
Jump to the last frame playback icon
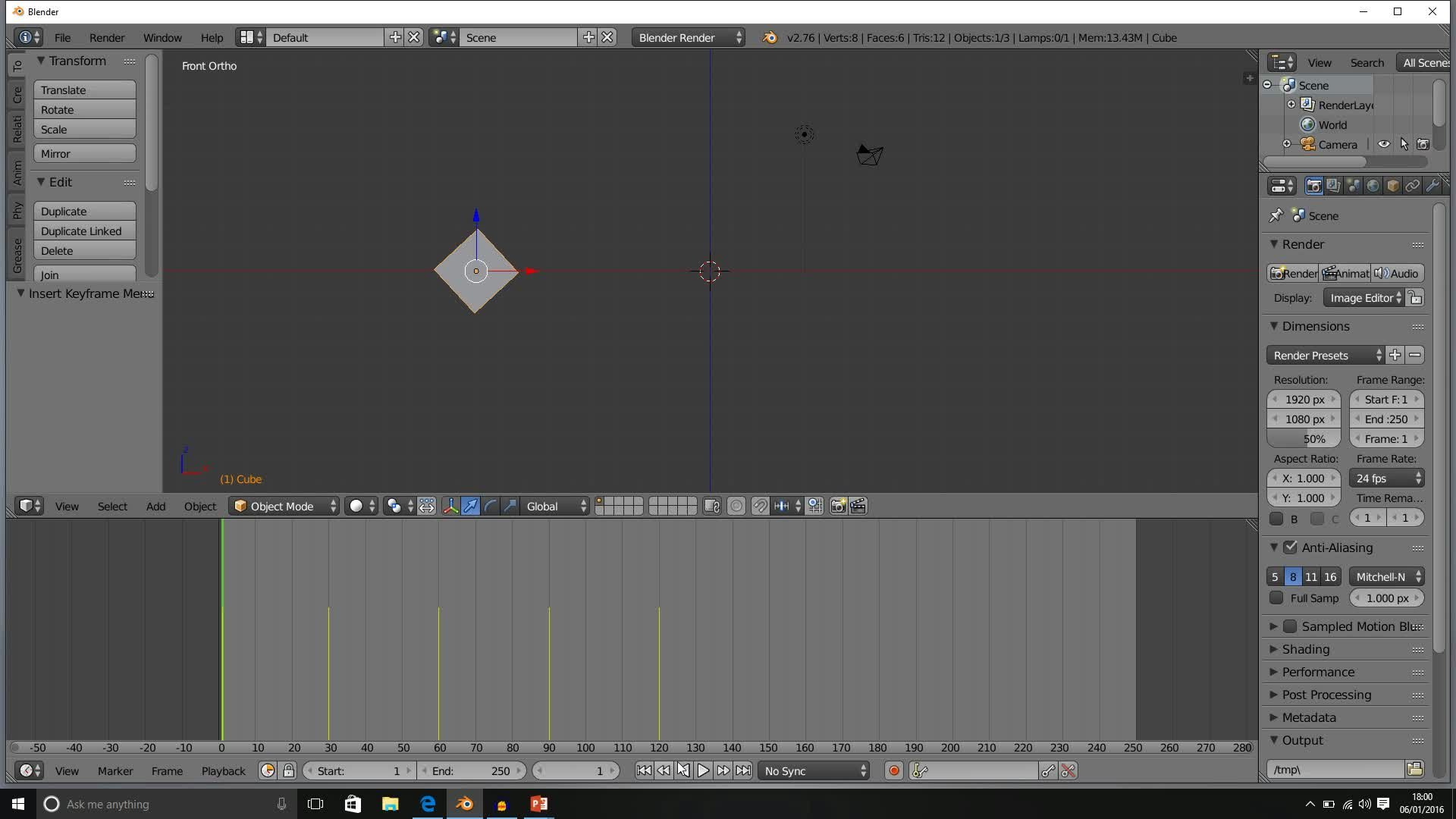tap(743, 771)
